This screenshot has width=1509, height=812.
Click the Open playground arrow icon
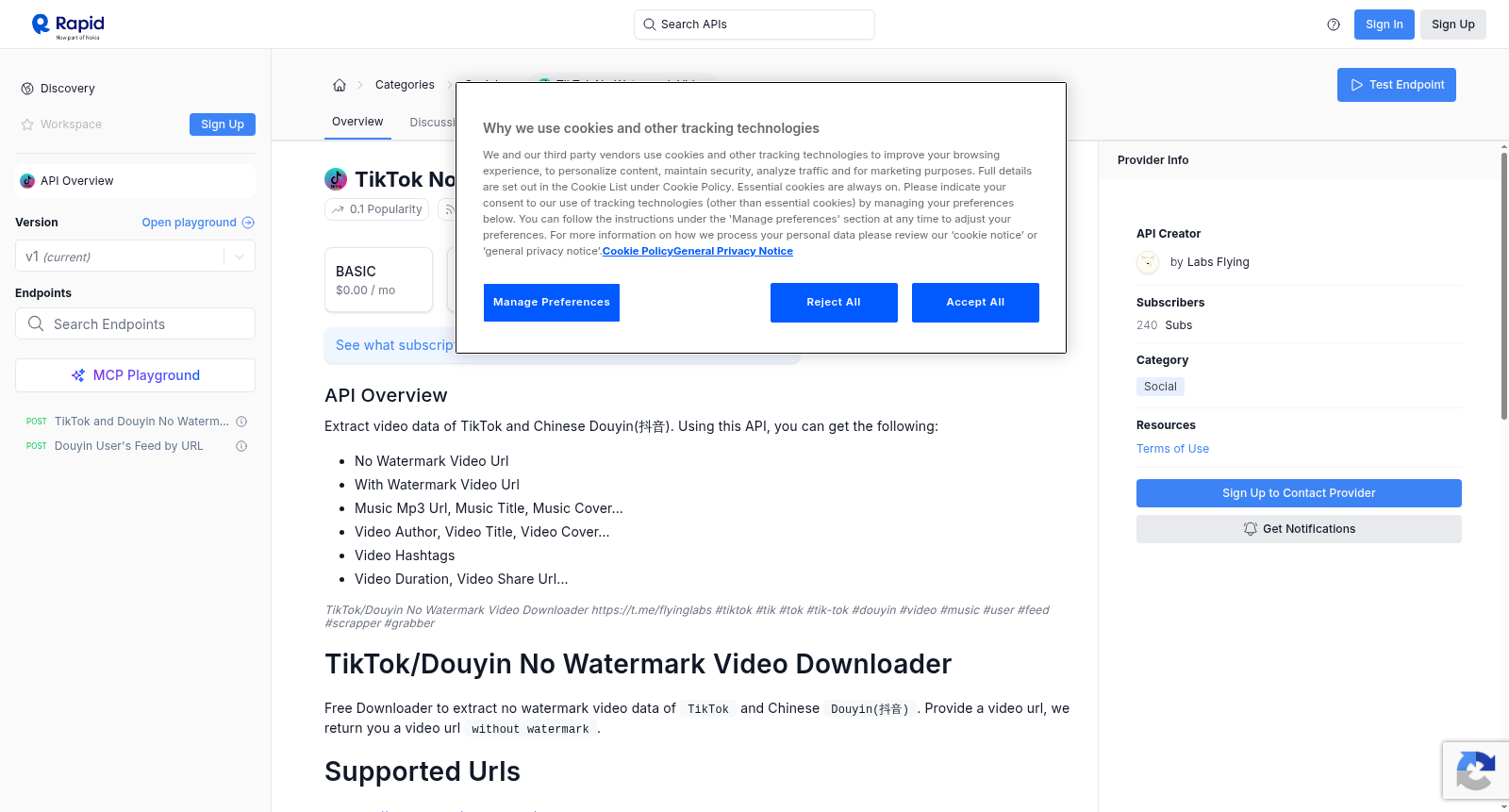coord(248,223)
